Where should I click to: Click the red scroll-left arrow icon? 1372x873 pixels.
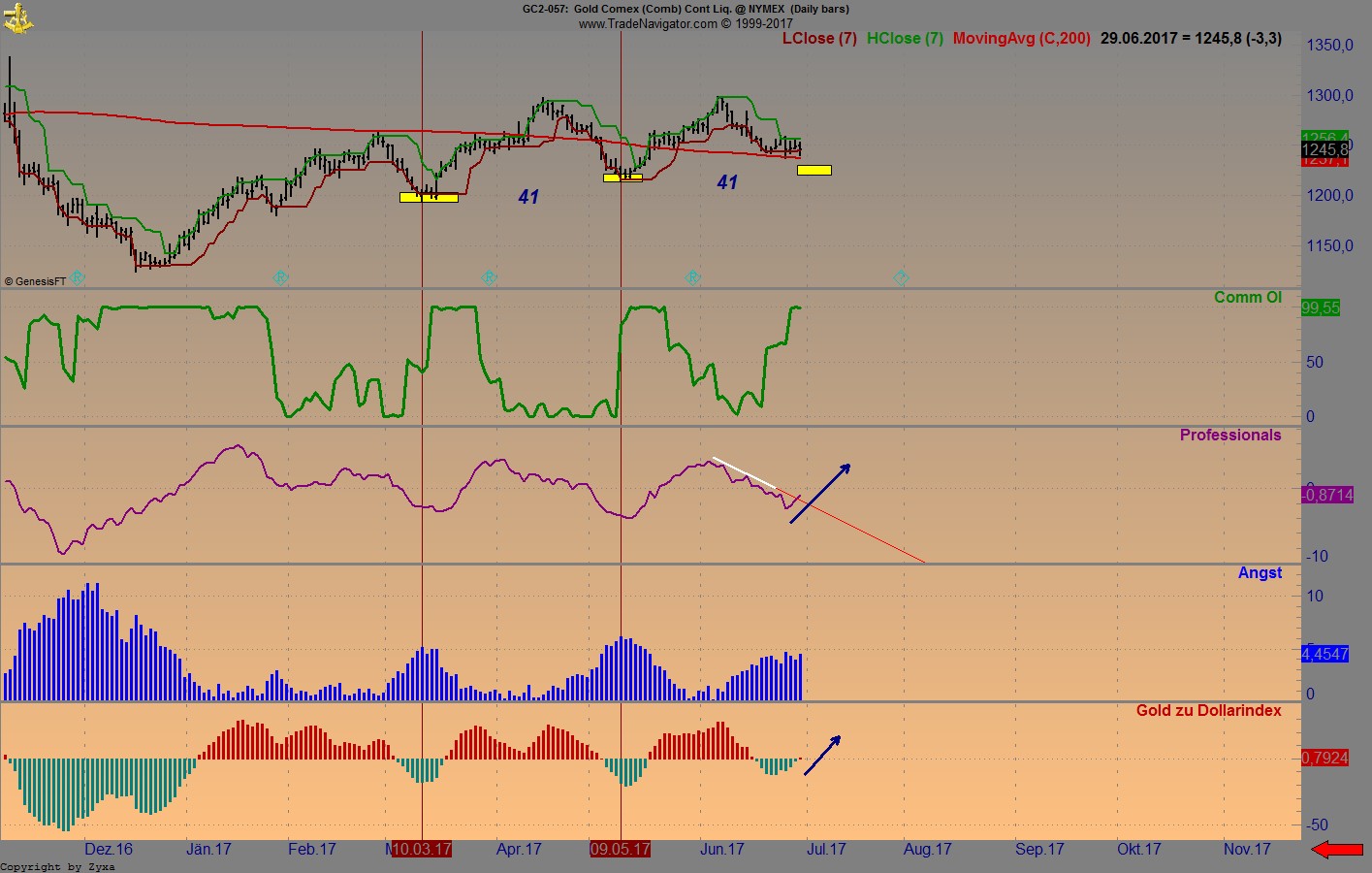point(1337,850)
